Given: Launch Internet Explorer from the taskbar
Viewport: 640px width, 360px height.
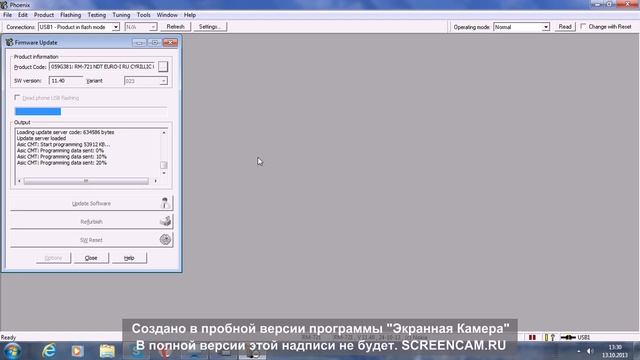Looking at the screenshot, I should pos(49,351).
